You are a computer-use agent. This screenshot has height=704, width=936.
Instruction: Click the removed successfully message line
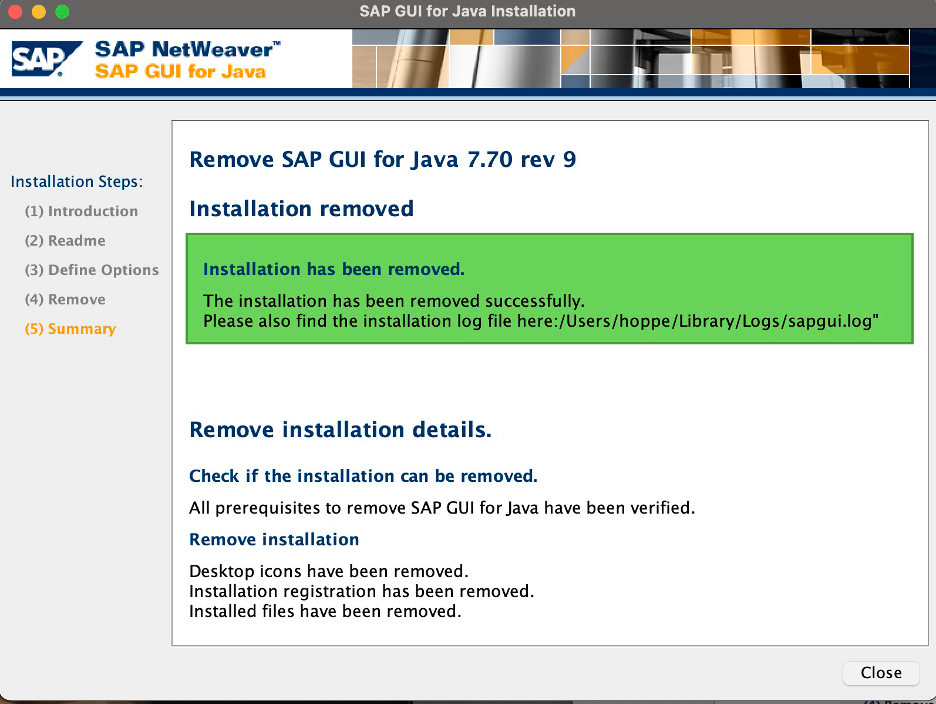coord(394,300)
